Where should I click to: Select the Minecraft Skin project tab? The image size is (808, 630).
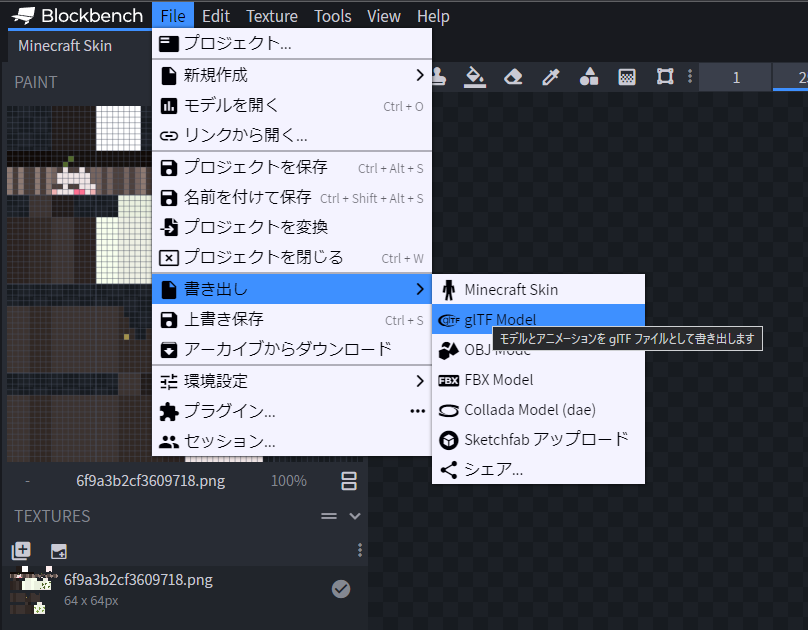click(x=65, y=46)
